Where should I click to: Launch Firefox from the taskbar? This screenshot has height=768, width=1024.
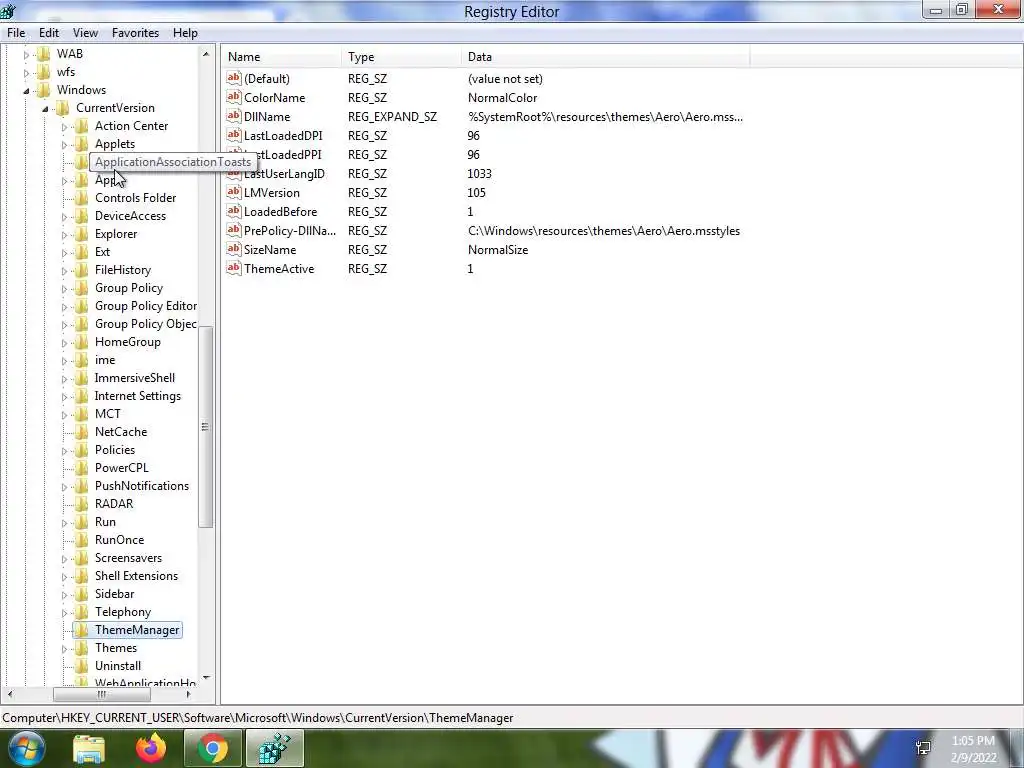[x=151, y=748]
